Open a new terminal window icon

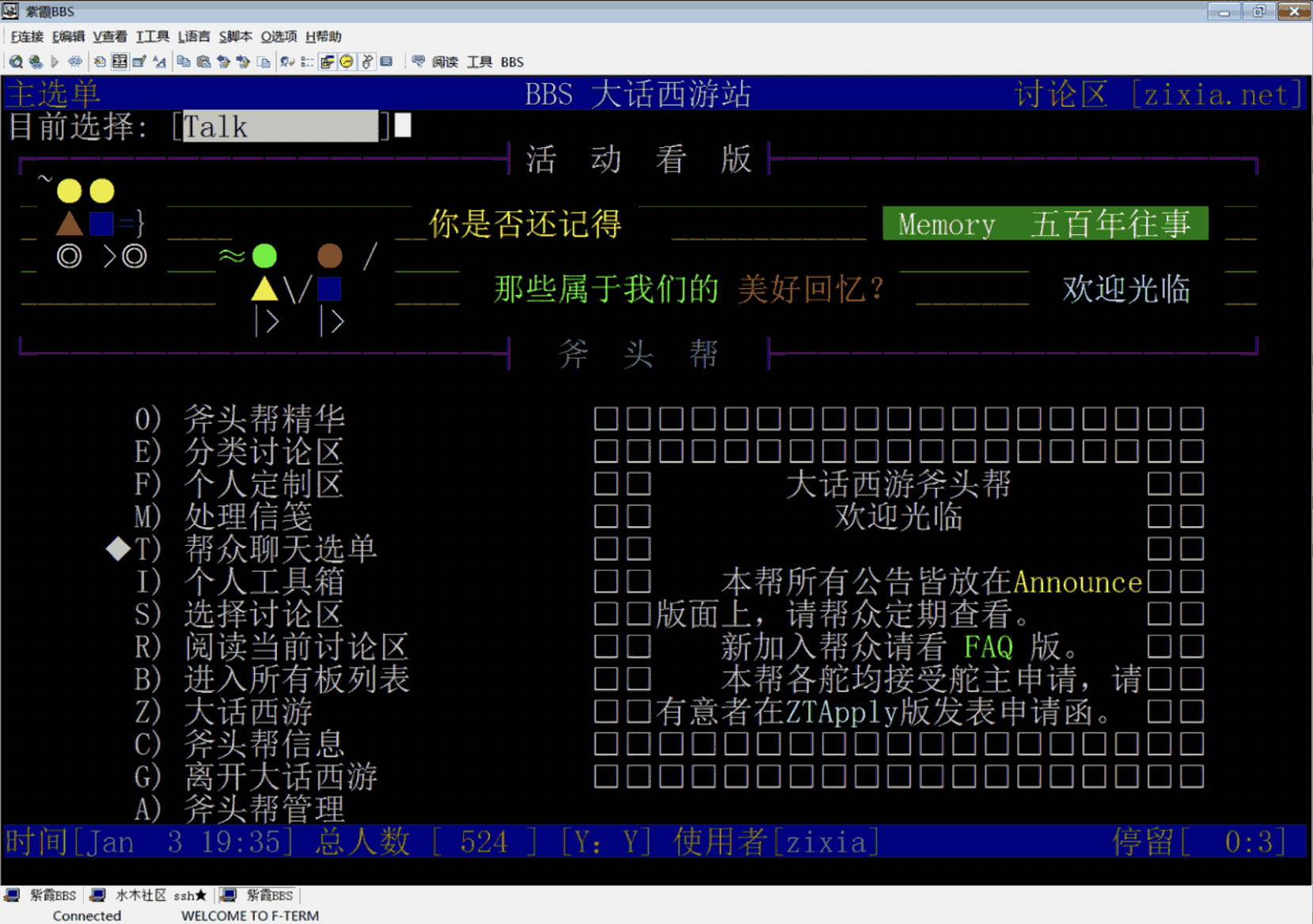[99, 61]
